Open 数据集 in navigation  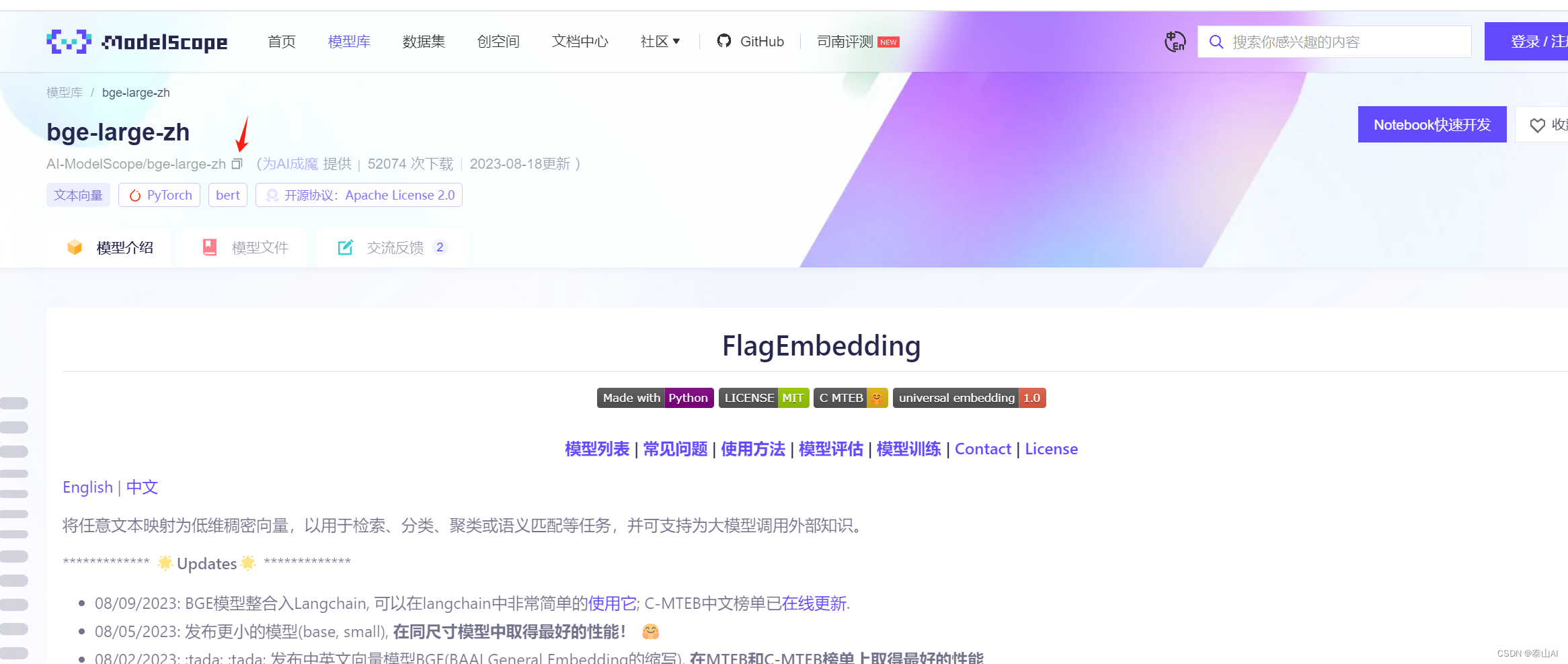(x=424, y=42)
